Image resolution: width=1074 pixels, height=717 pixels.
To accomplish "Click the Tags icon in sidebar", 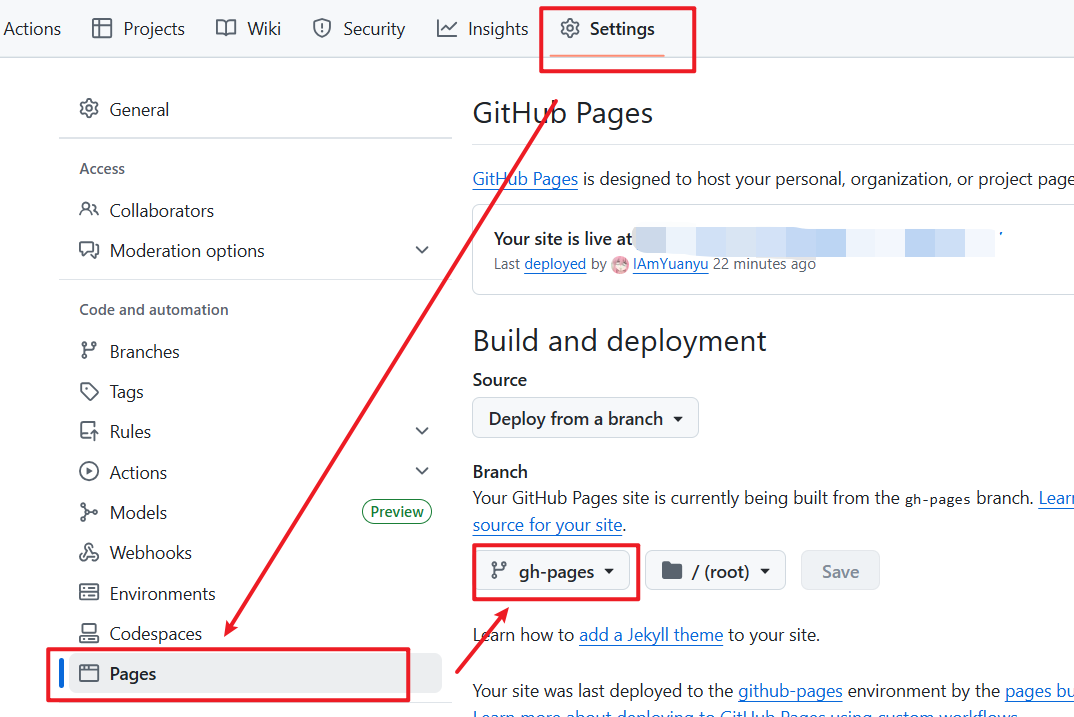I will [x=89, y=392].
